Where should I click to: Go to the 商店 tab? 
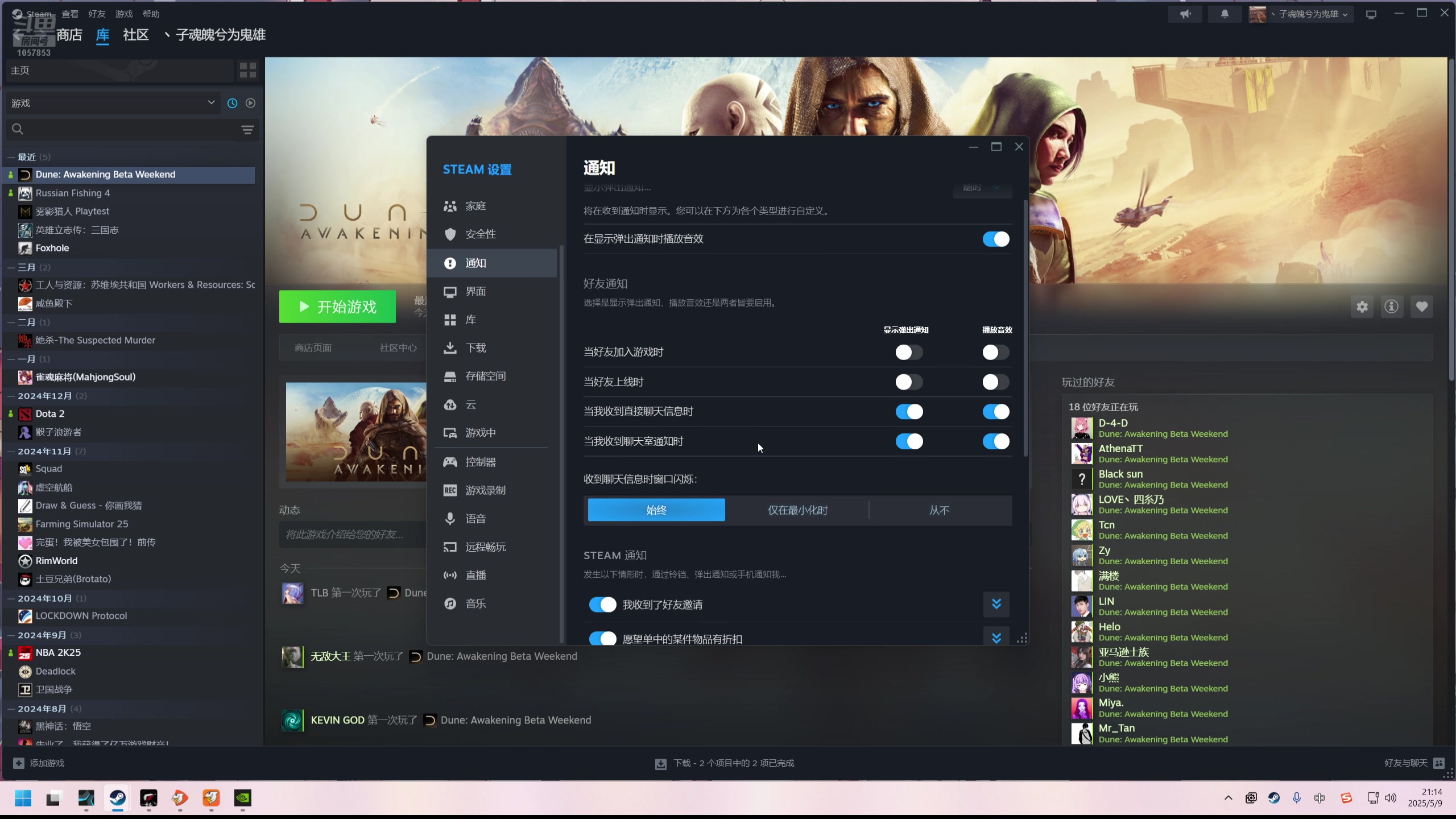[x=69, y=35]
